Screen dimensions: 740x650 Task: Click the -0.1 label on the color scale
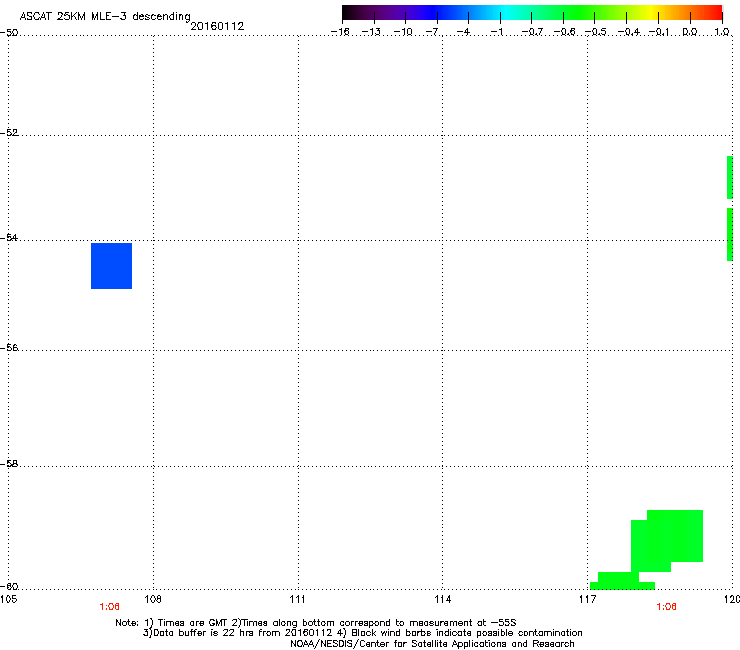pos(659,32)
